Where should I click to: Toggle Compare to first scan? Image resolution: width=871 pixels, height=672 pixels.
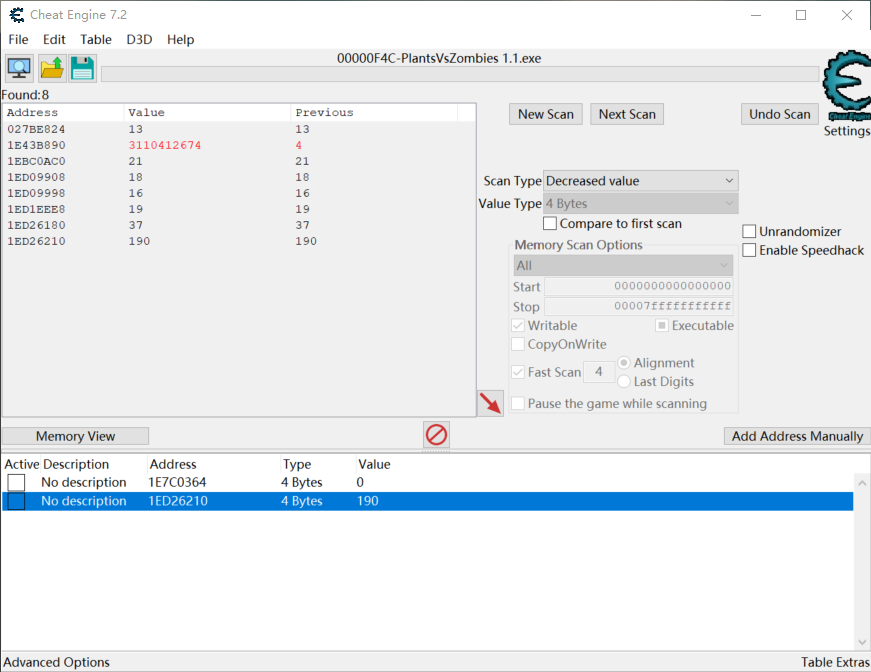(550, 223)
